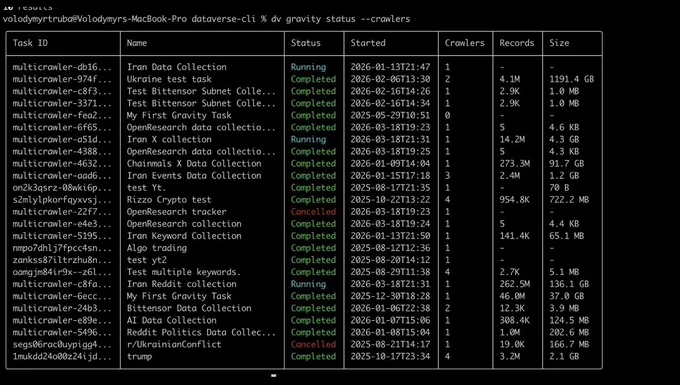Click the 'Started' column header
The width and height of the screenshot is (680, 385).
click(x=368, y=43)
